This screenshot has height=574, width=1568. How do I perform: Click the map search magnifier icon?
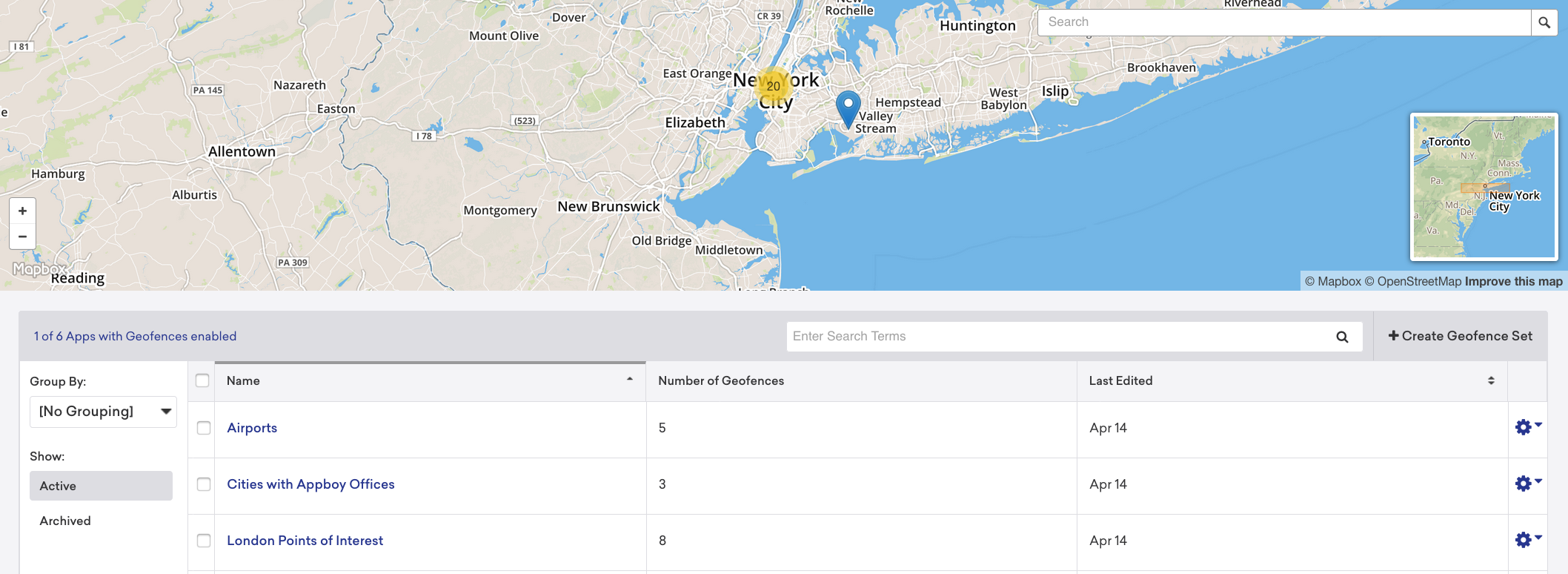pos(1544,22)
